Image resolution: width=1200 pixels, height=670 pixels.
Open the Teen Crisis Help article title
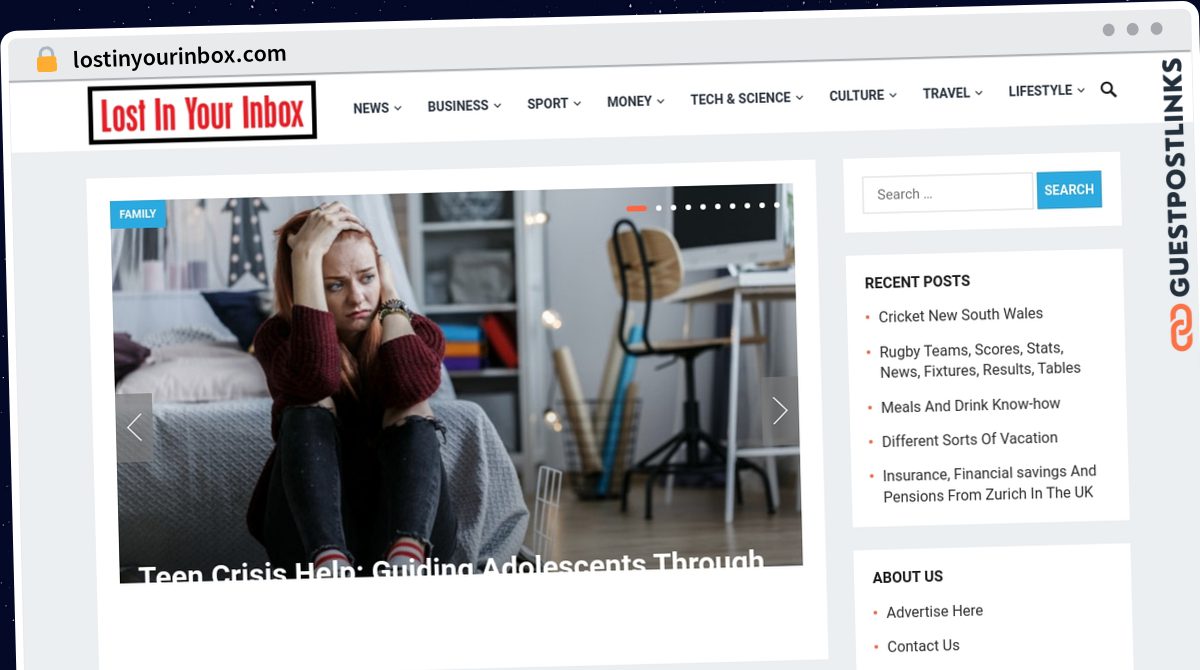[451, 568]
